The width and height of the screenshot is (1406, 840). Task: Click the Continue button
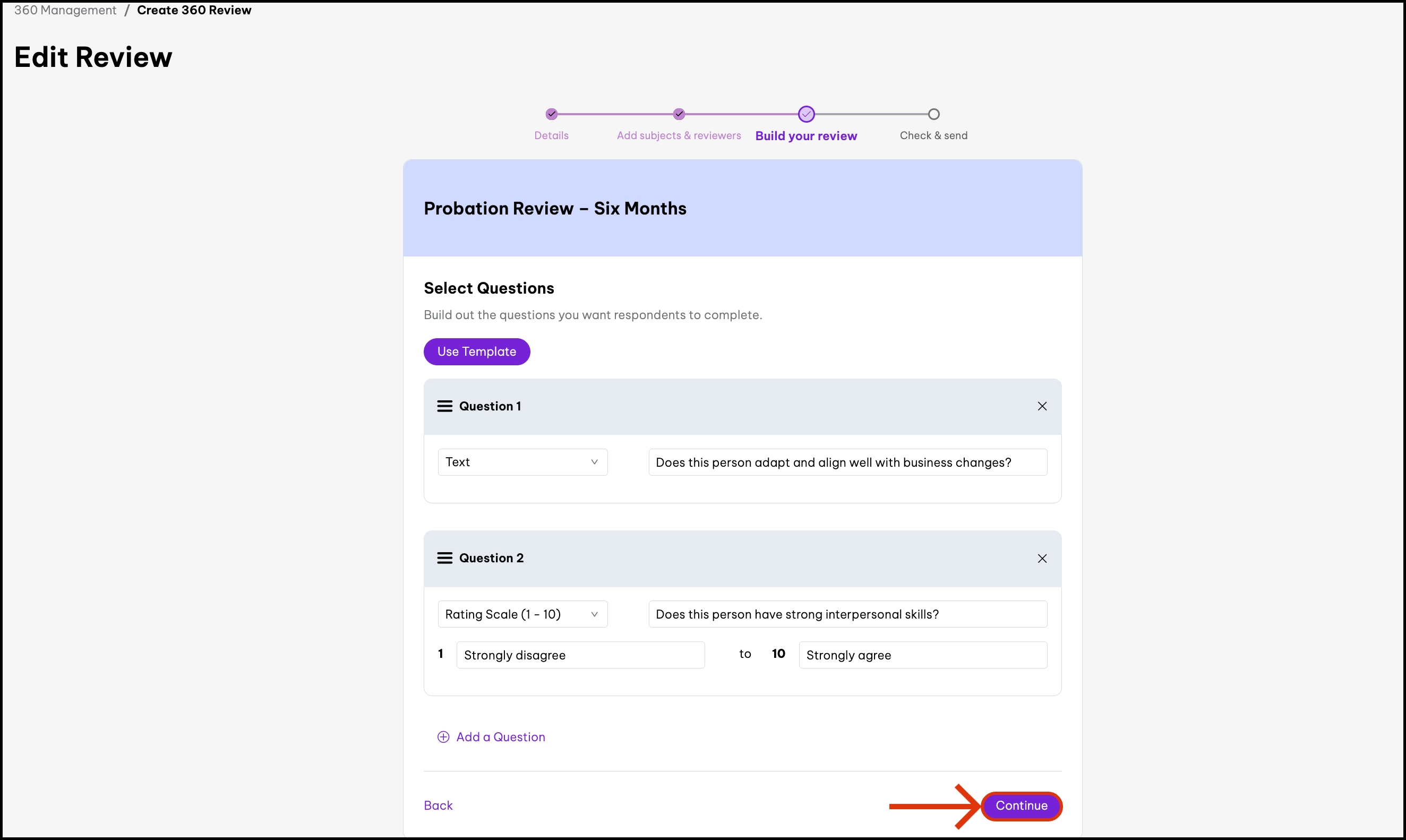point(1021,805)
